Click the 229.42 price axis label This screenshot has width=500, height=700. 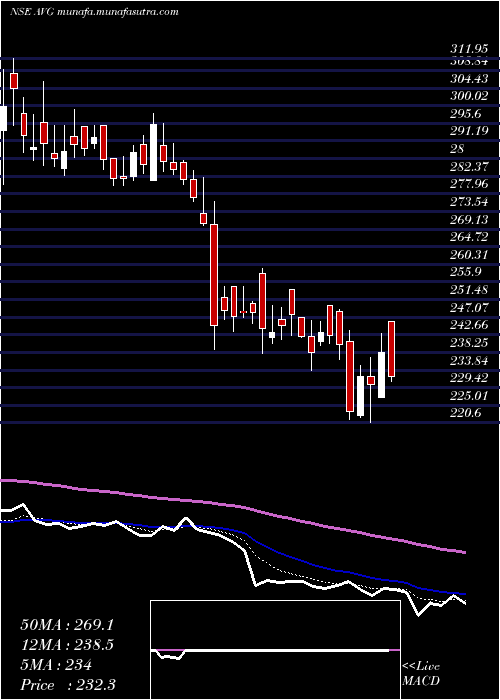(x=469, y=378)
